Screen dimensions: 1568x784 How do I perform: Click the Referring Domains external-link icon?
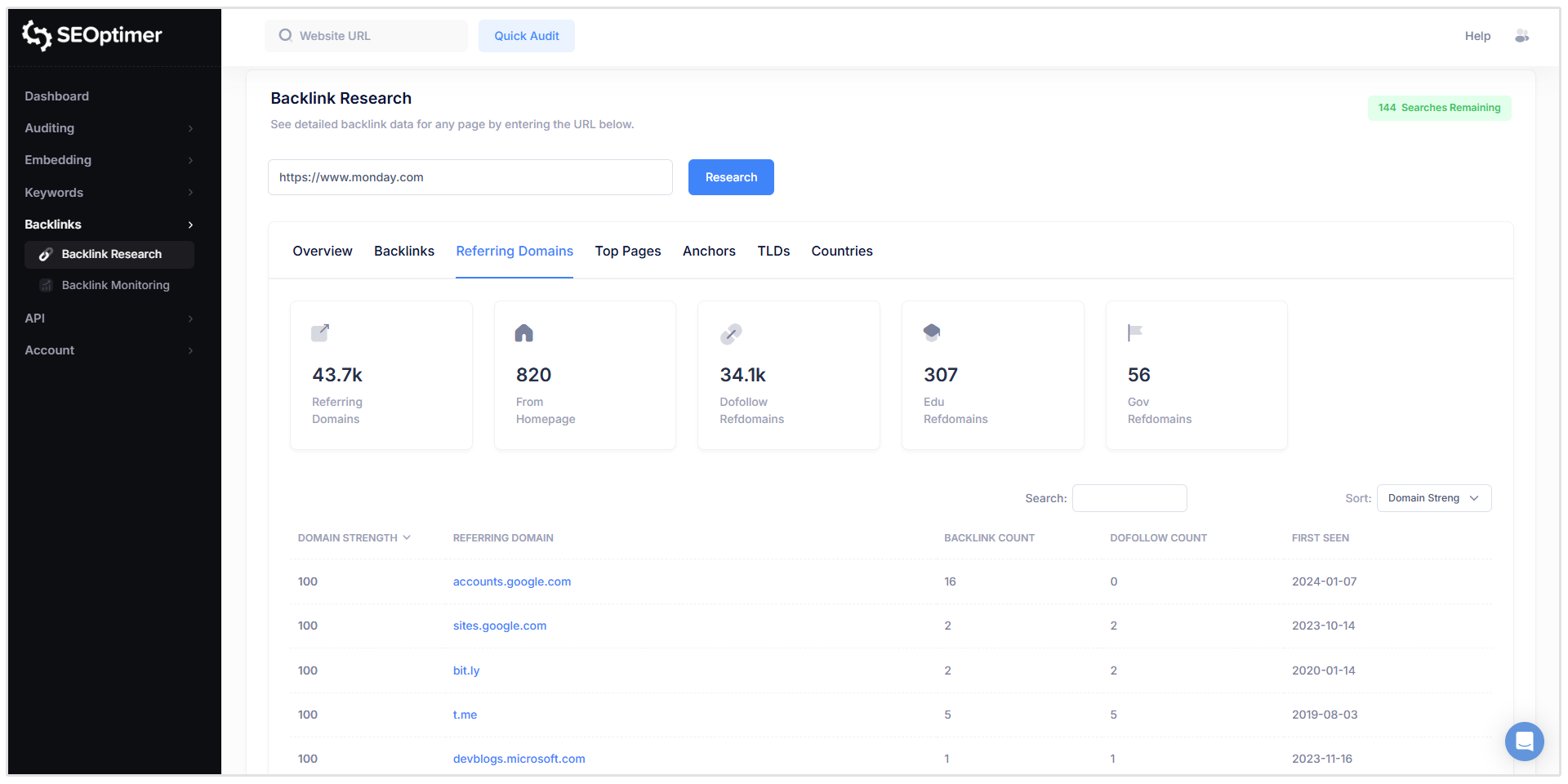pos(320,332)
